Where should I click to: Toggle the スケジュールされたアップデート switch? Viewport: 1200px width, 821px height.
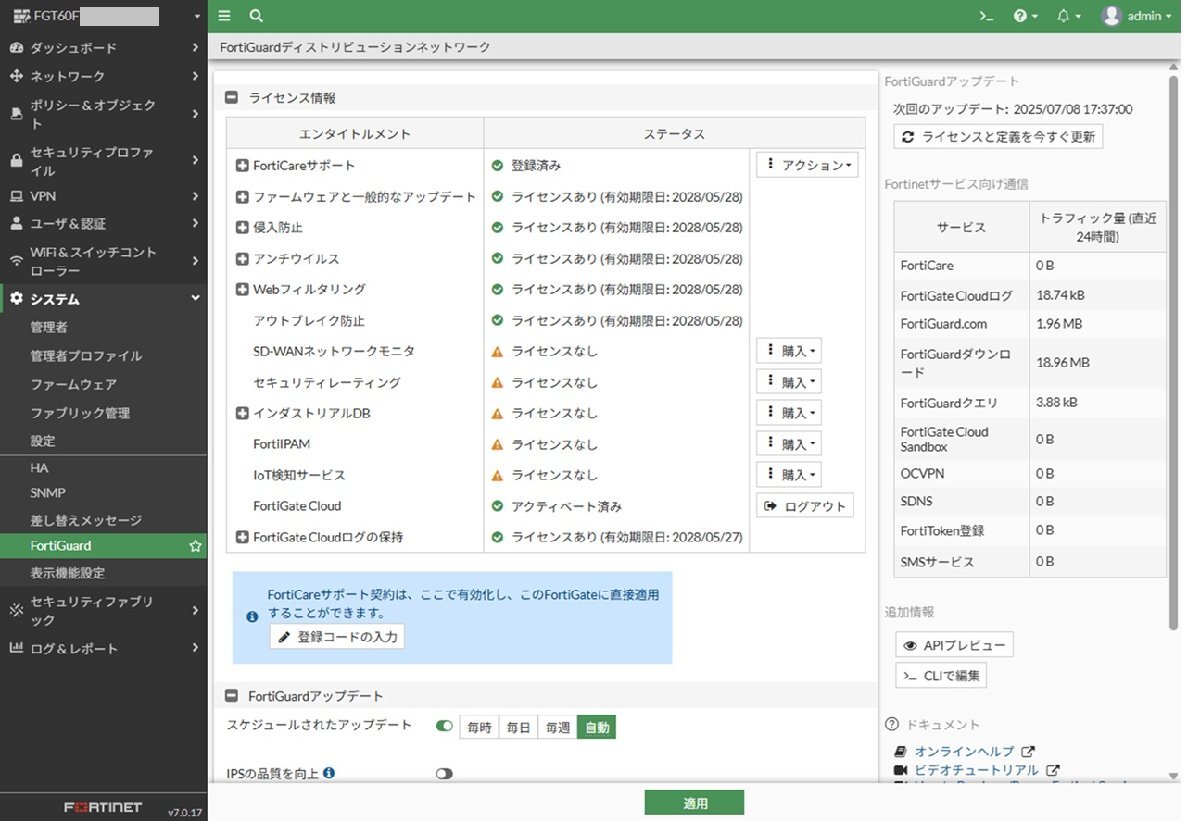point(444,726)
